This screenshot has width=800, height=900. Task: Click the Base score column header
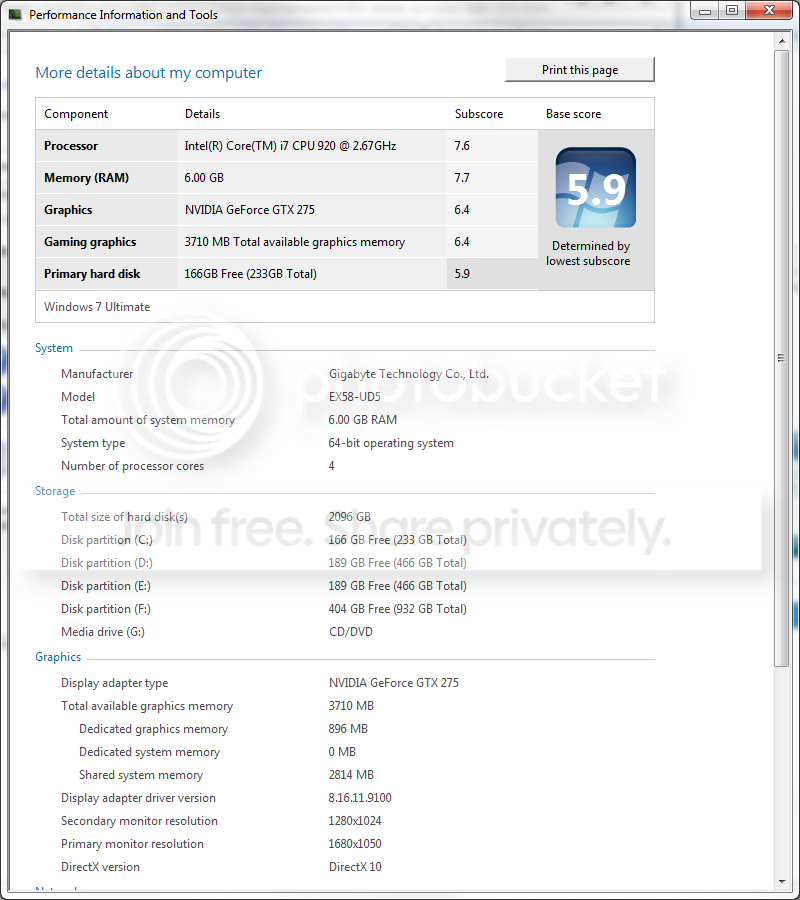573,114
